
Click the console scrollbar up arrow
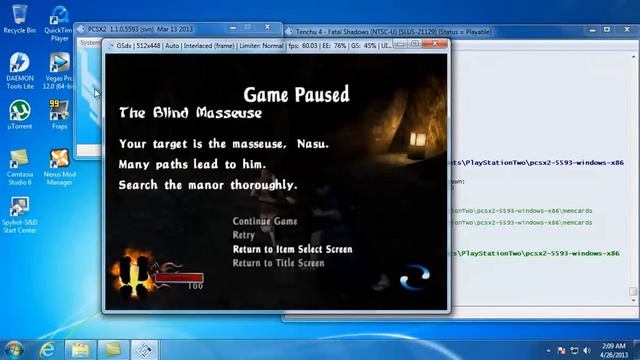tap(633, 56)
